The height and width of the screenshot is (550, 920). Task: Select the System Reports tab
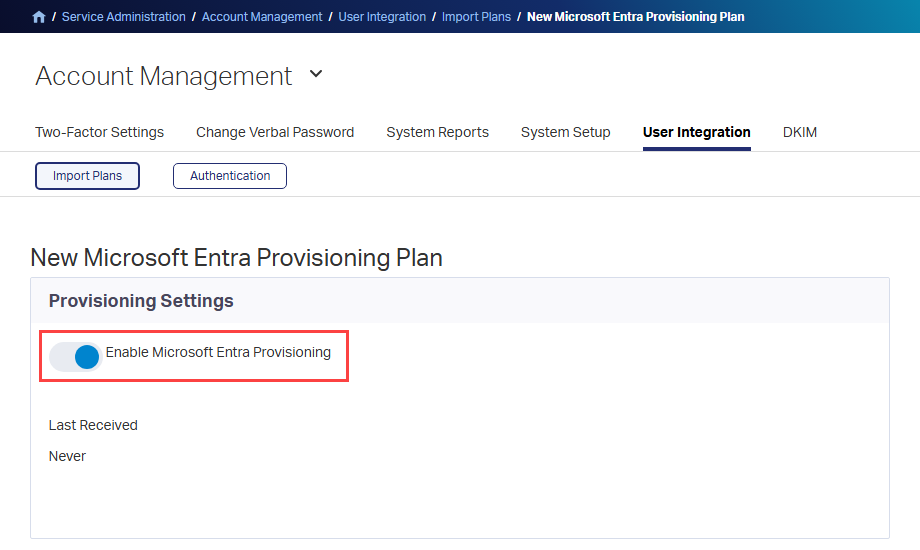437,132
